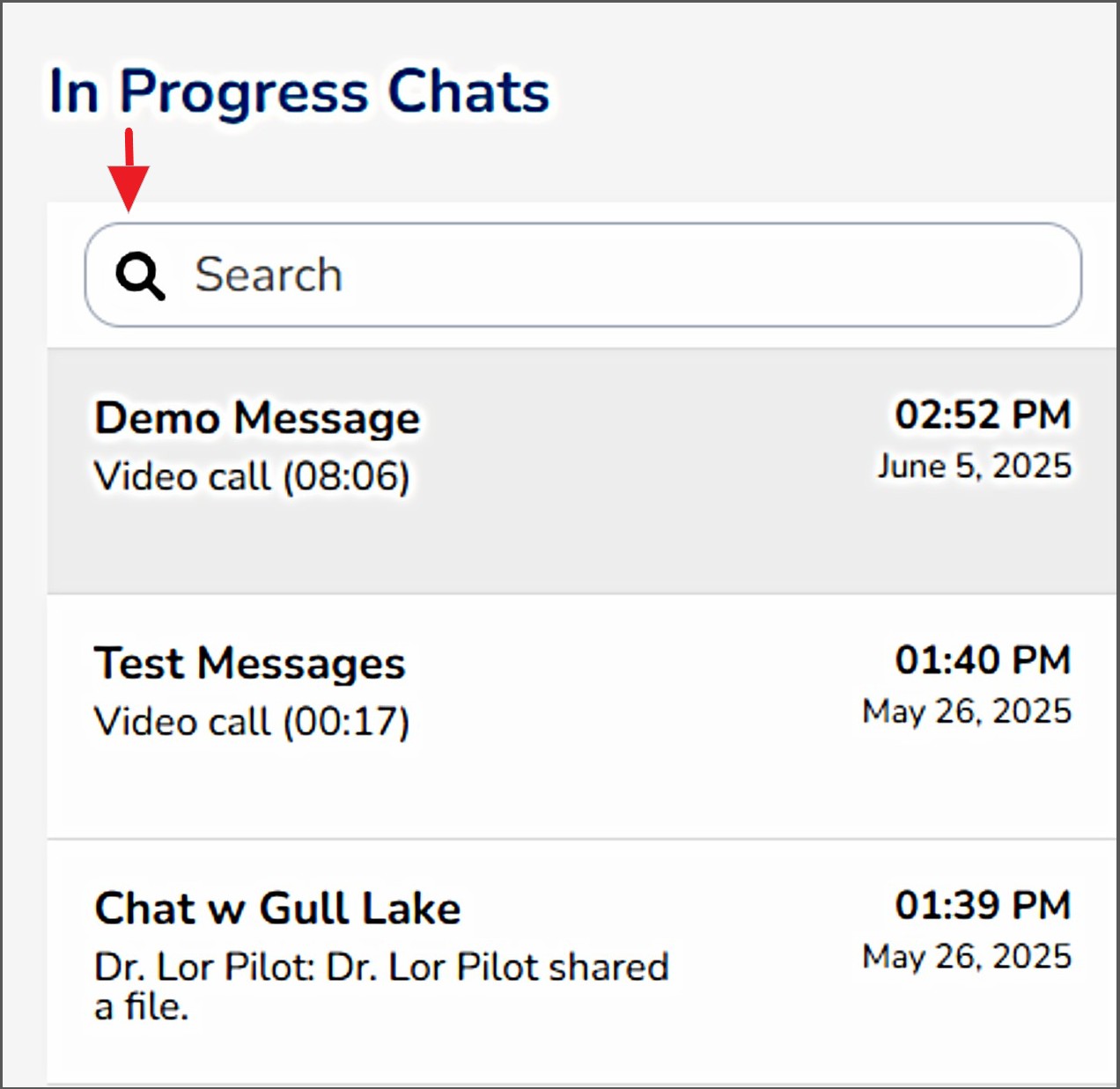Click the Search placeholder text
Viewport: 1120px width, 1089px height.
pos(269,275)
